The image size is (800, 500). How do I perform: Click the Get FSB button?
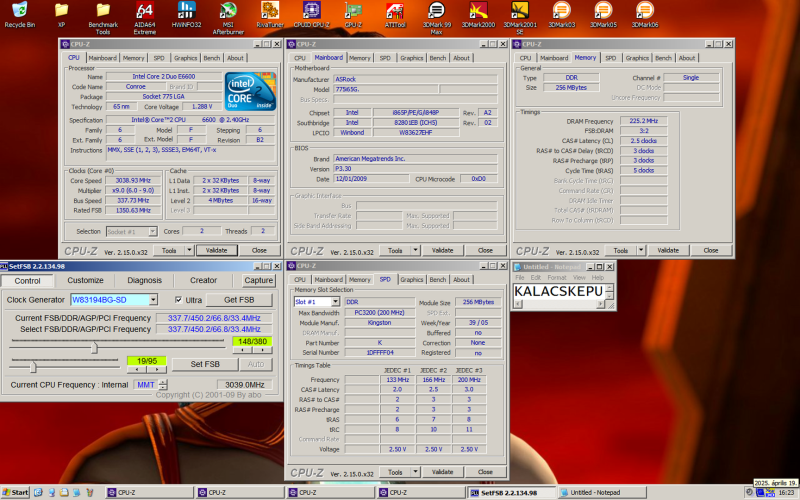238,300
